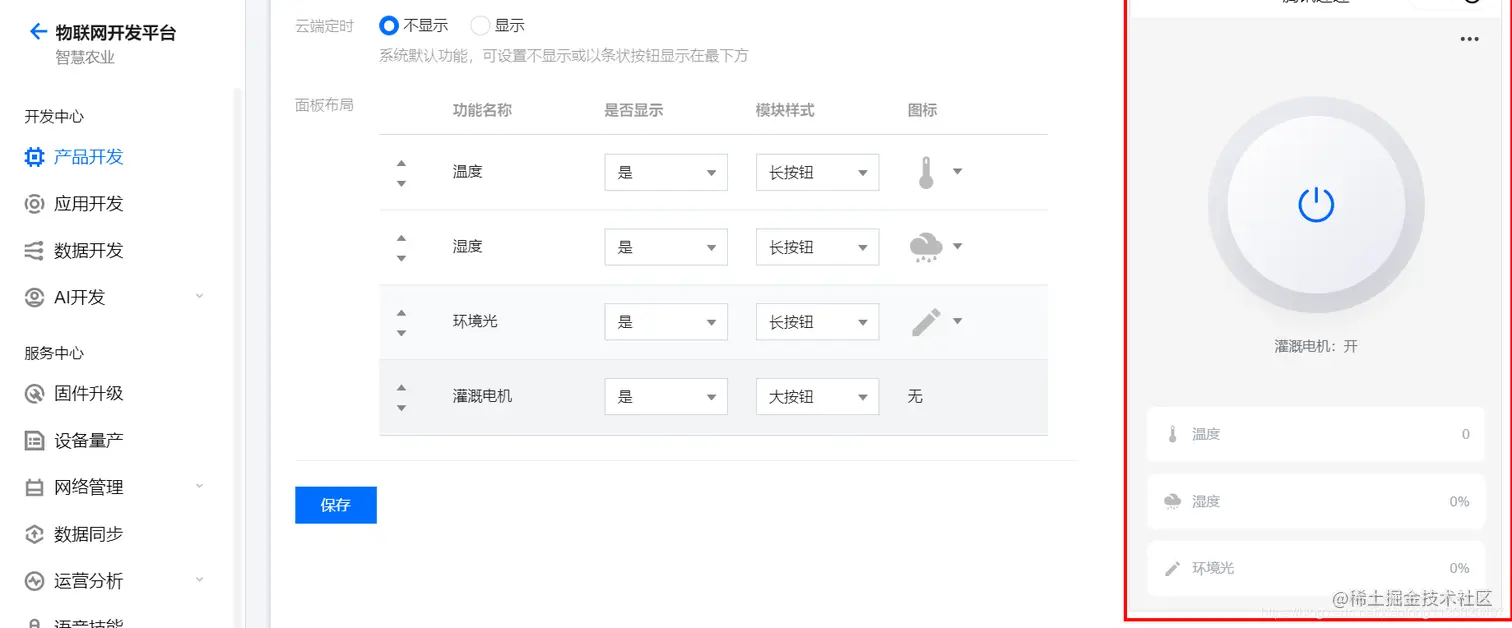1512x628 pixels.
Task: Click the 产品开发 chip icon in sidebar
Action: point(34,157)
